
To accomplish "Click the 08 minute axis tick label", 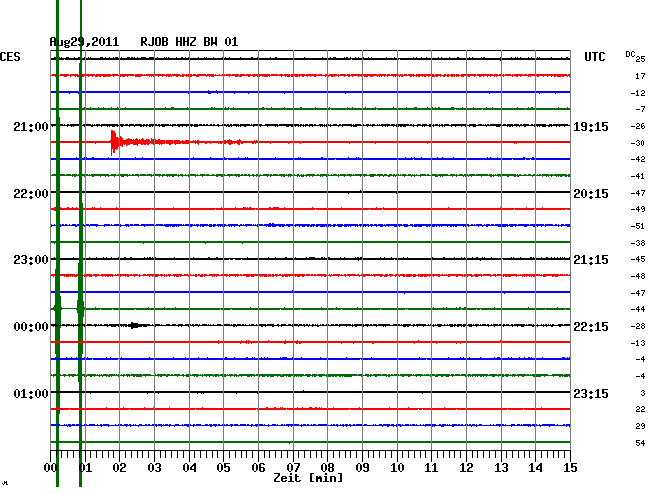I will (327, 468).
